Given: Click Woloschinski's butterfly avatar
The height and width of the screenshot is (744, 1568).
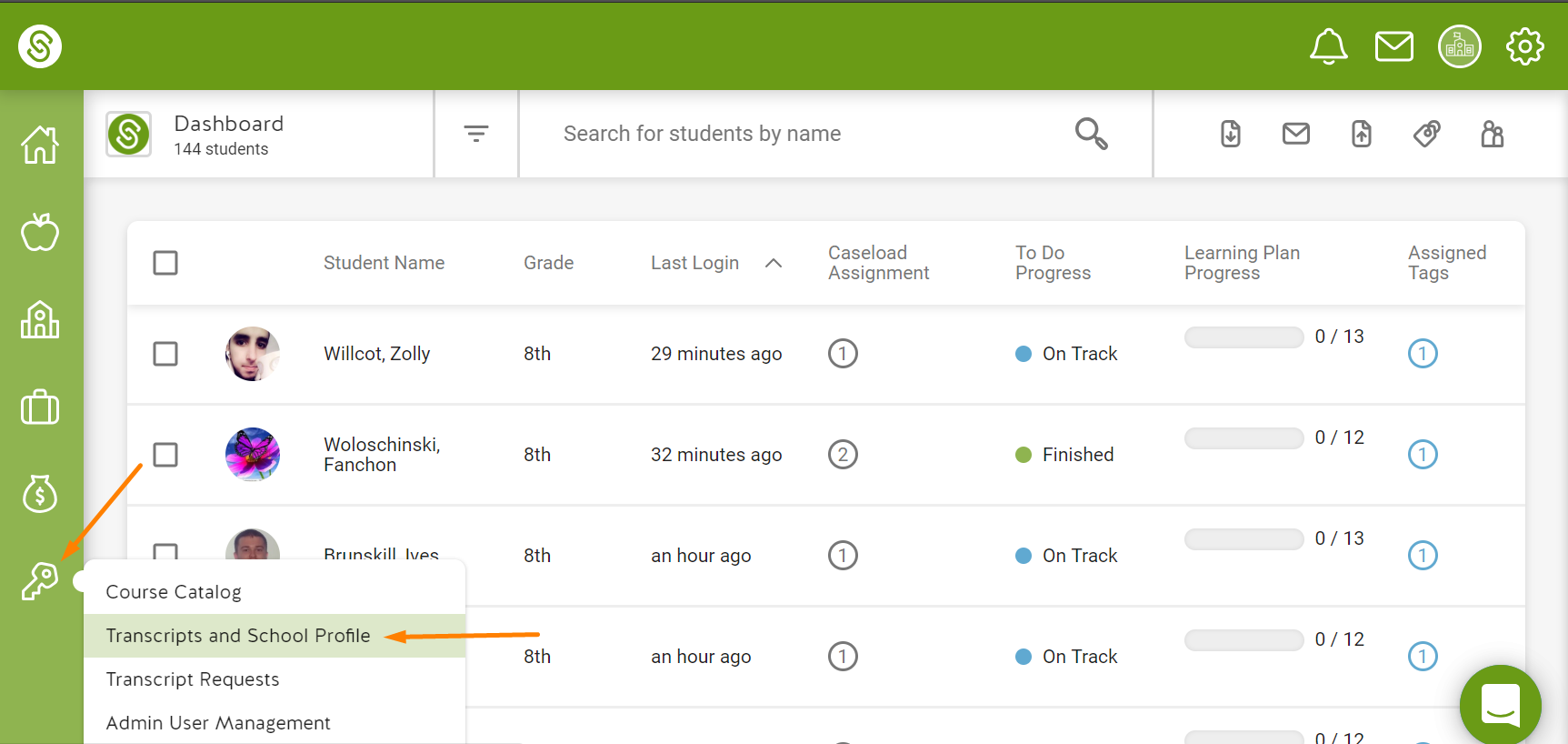Looking at the screenshot, I should (253, 454).
